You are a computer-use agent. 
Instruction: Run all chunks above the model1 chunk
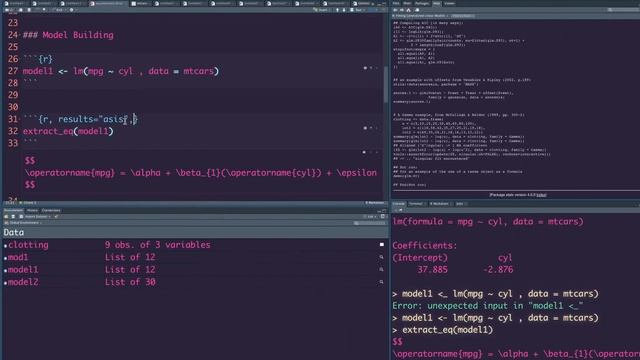click(x=371, y=68)
